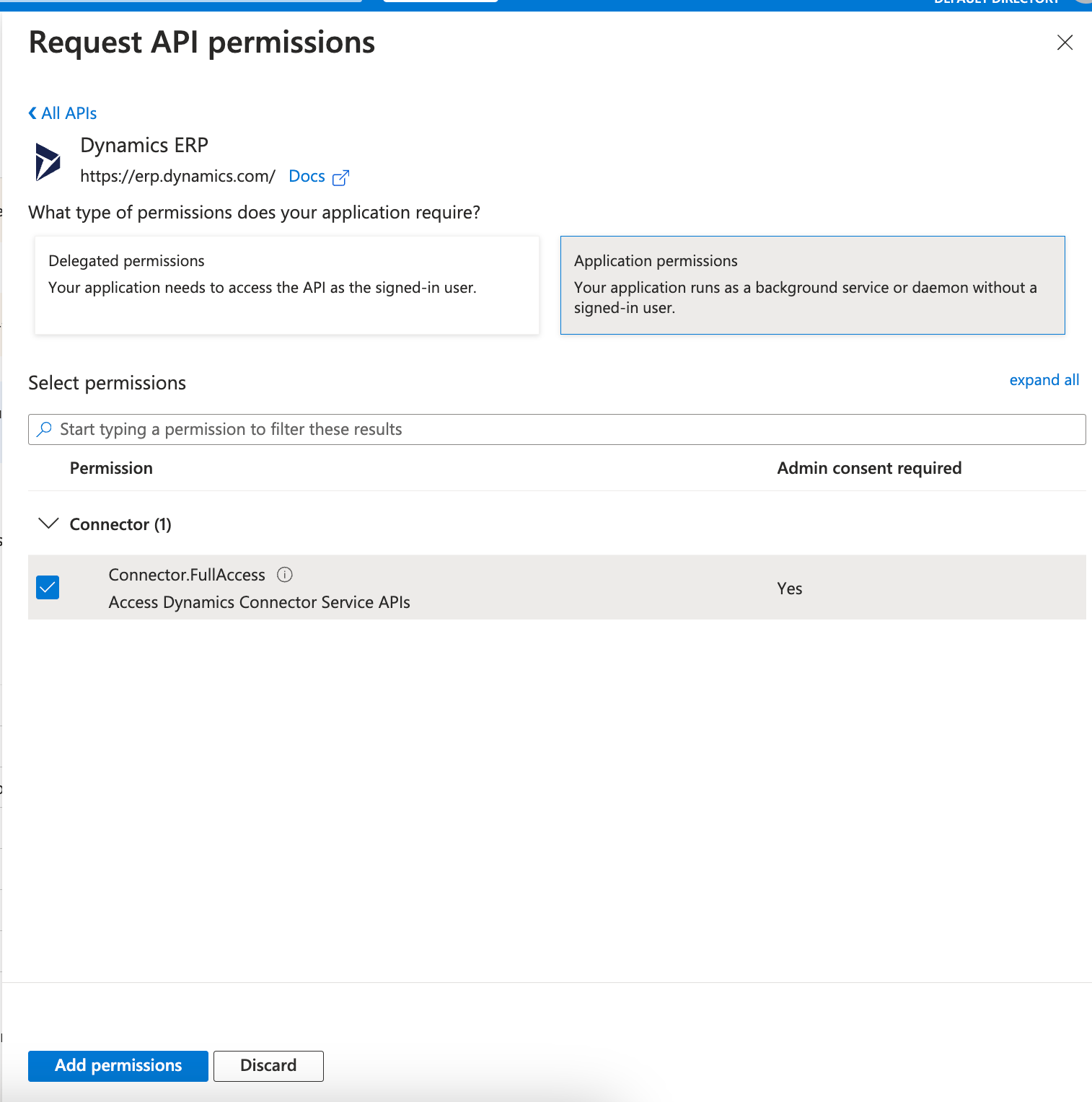Viewport: 1092px width, 1102px height.
Task: Open the Docs link
Action: [307, 176]
